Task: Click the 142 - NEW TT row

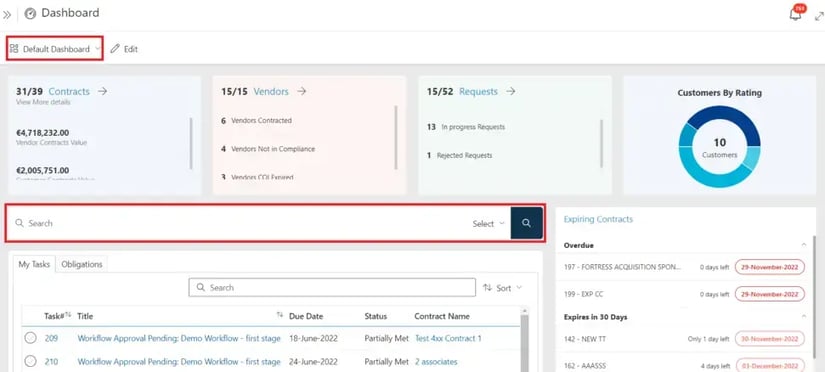Action: (x=684, y=339)
